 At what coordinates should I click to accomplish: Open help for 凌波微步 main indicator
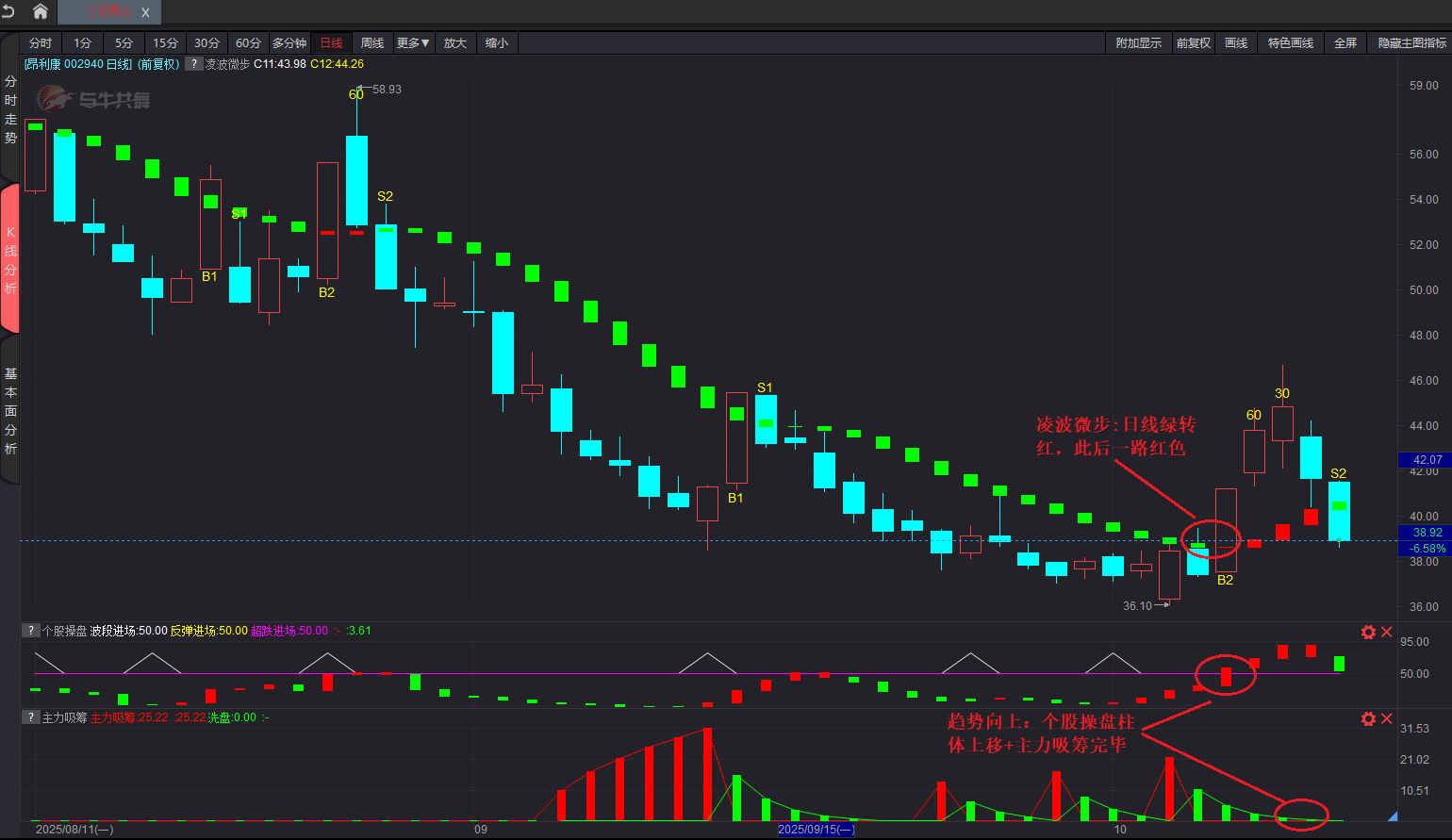point(193,64)
